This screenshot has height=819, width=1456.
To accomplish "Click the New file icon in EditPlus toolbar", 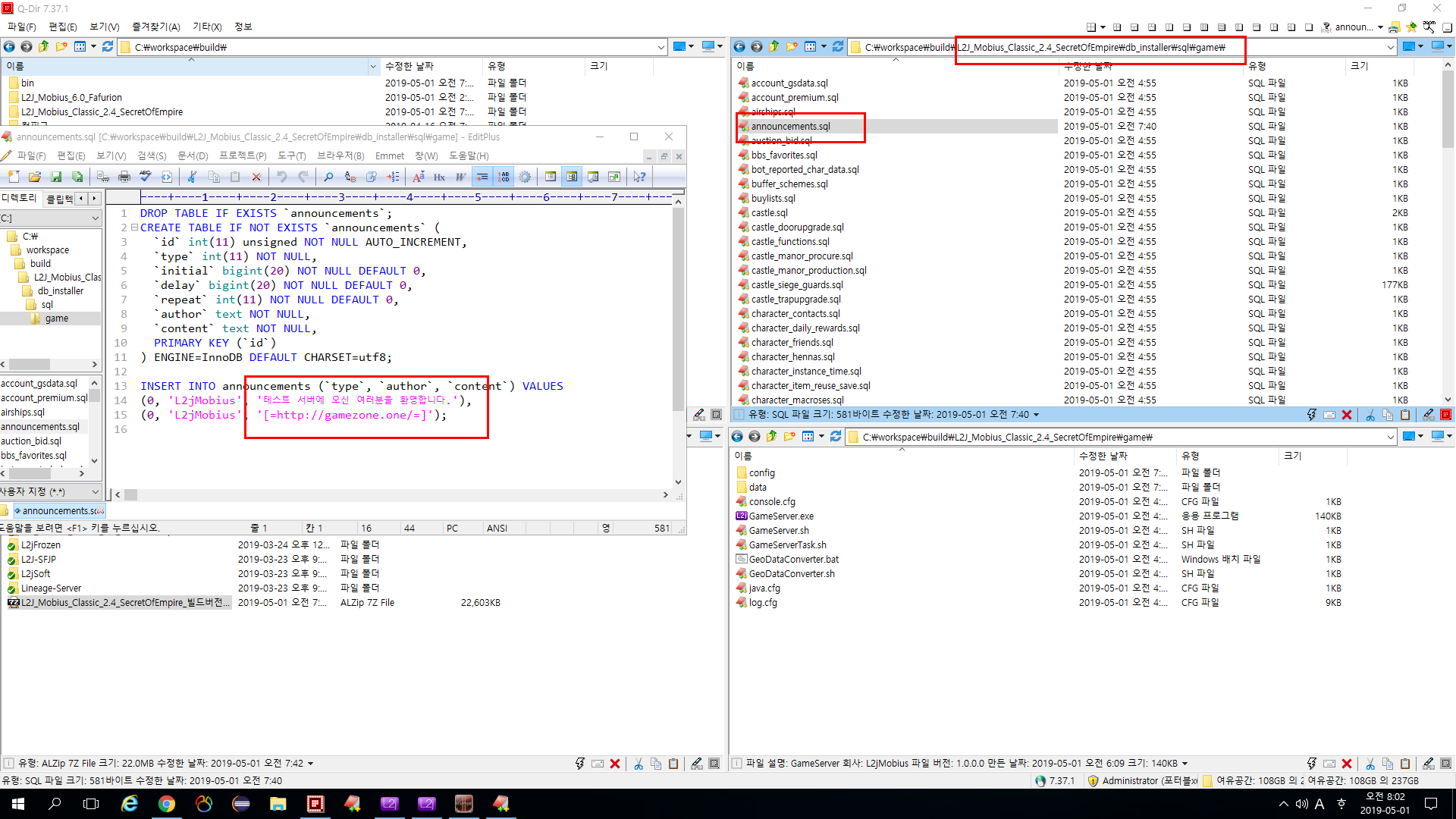I will tap(14, 177).
